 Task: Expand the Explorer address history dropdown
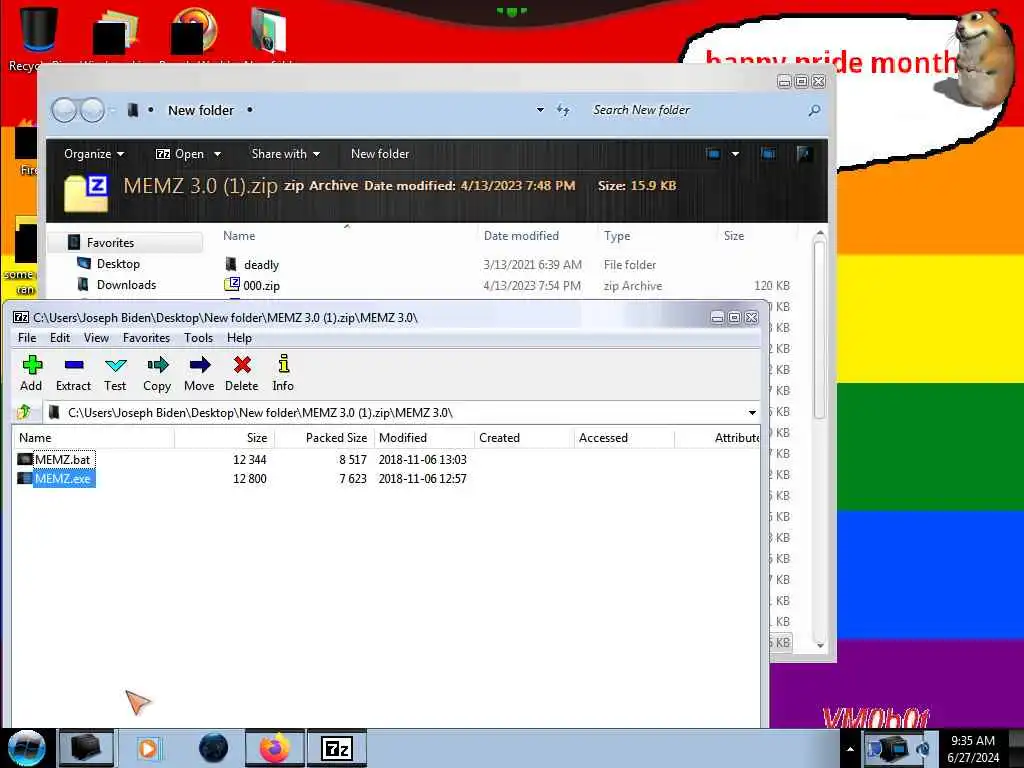pos(540,110)
